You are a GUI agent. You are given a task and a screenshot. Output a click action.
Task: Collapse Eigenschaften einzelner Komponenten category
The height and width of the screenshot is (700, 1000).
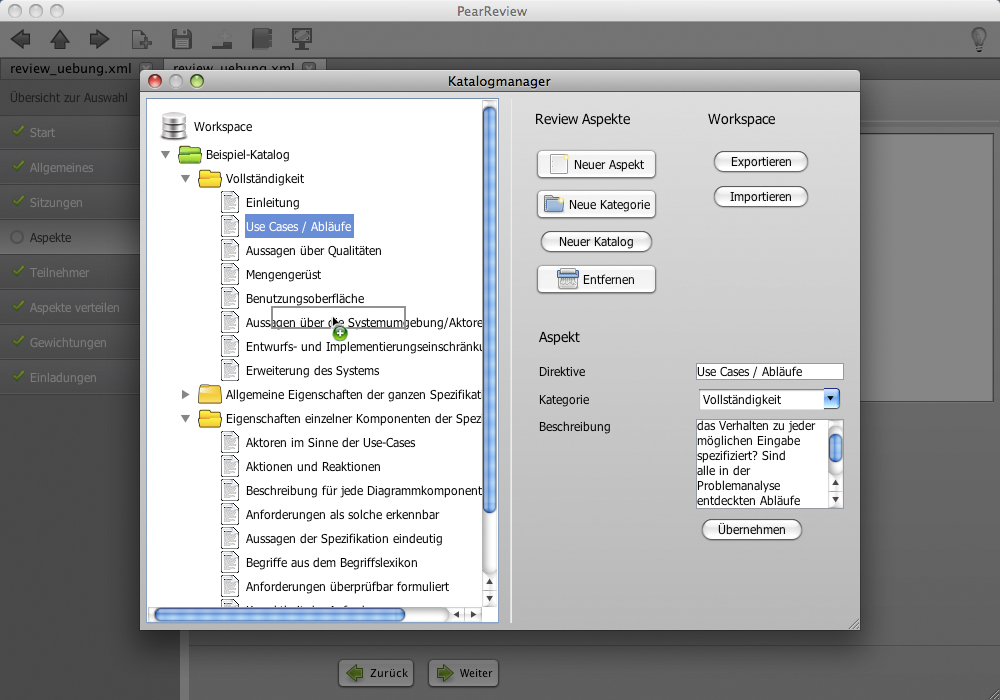pos(186,419)
